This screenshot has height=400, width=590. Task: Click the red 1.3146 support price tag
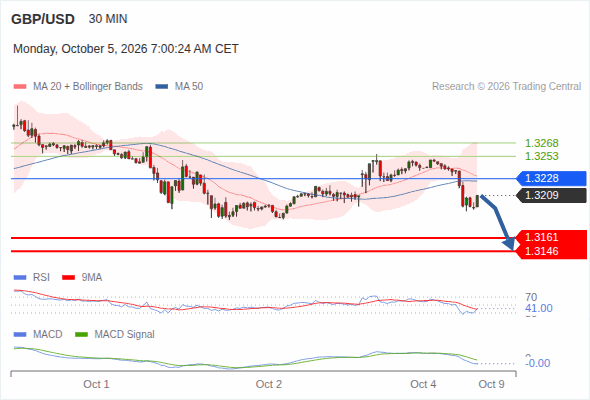[552, 251]
